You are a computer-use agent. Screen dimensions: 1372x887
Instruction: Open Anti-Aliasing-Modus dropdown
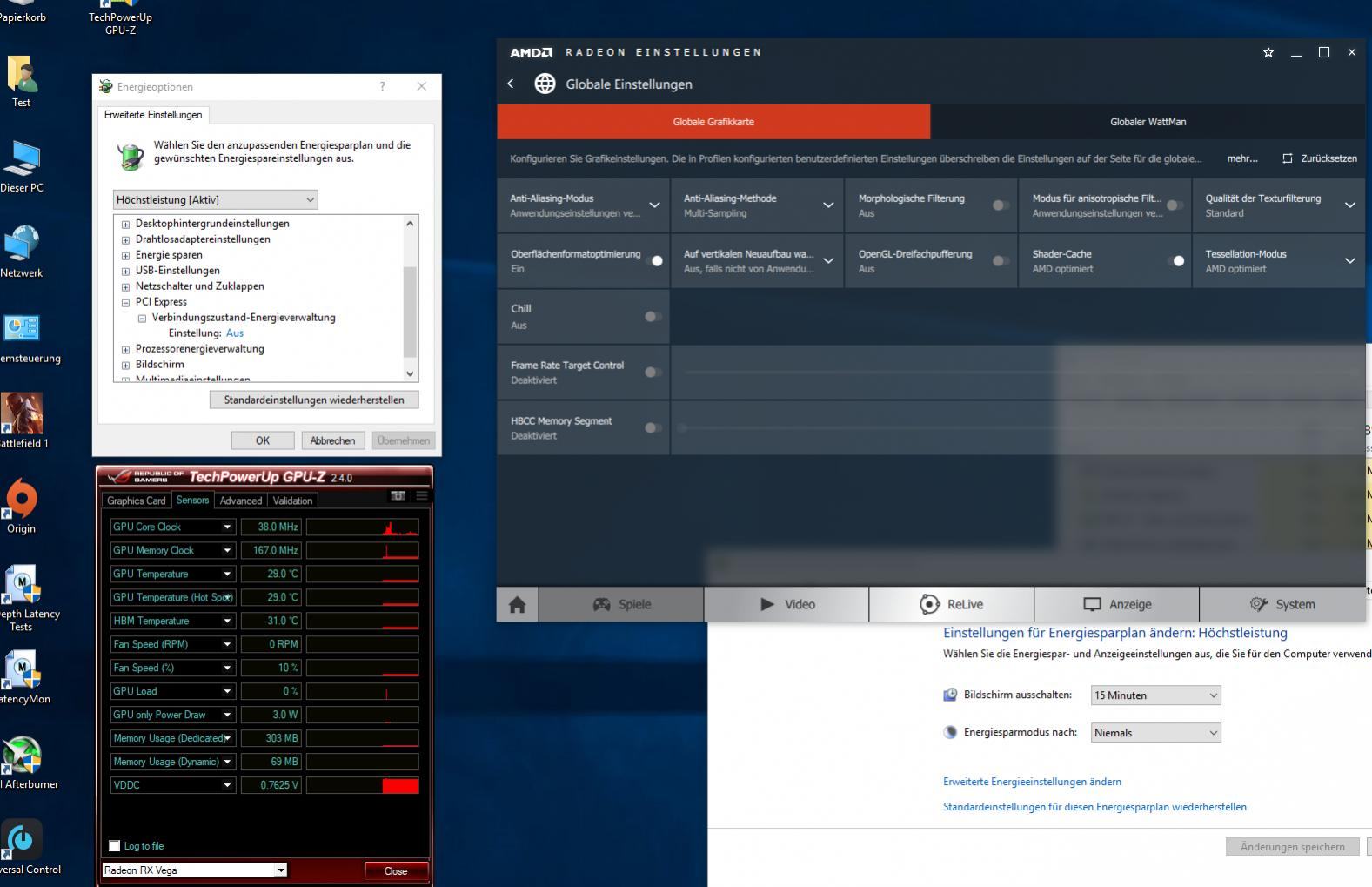click(x=654, y=205)
